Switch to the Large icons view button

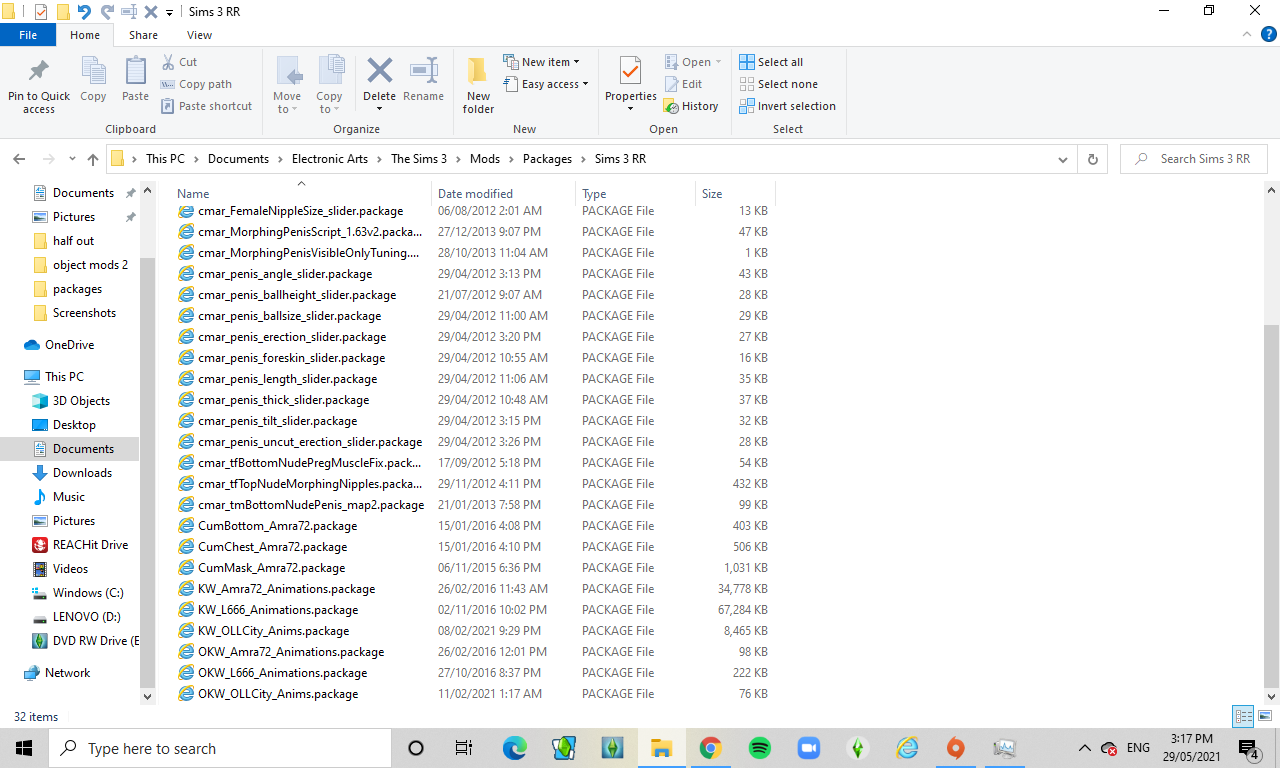coord(1265,716)
